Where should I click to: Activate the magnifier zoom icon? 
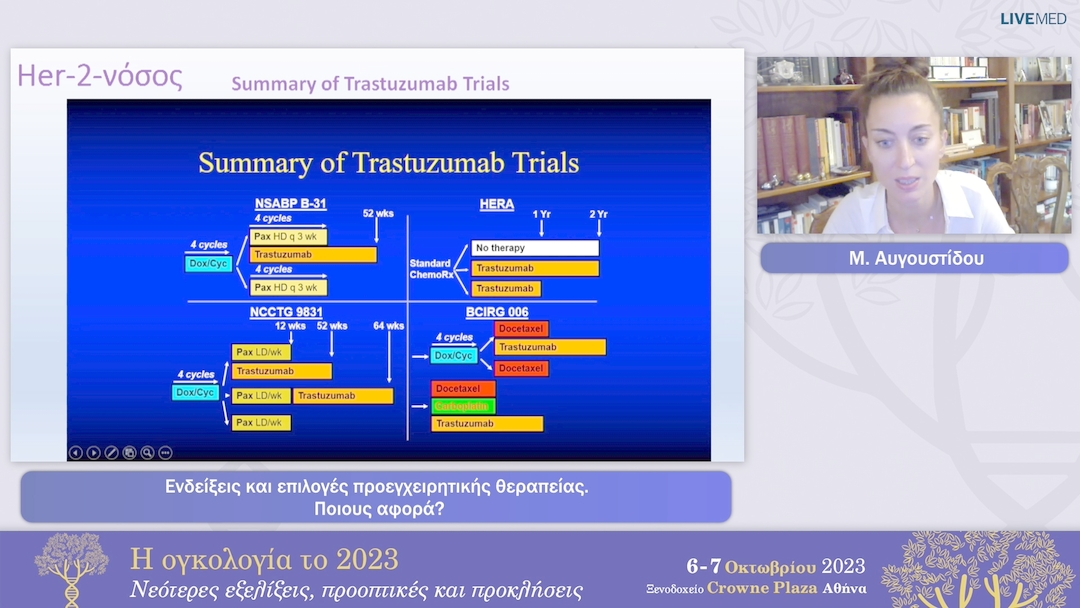(x=147, y=452)
